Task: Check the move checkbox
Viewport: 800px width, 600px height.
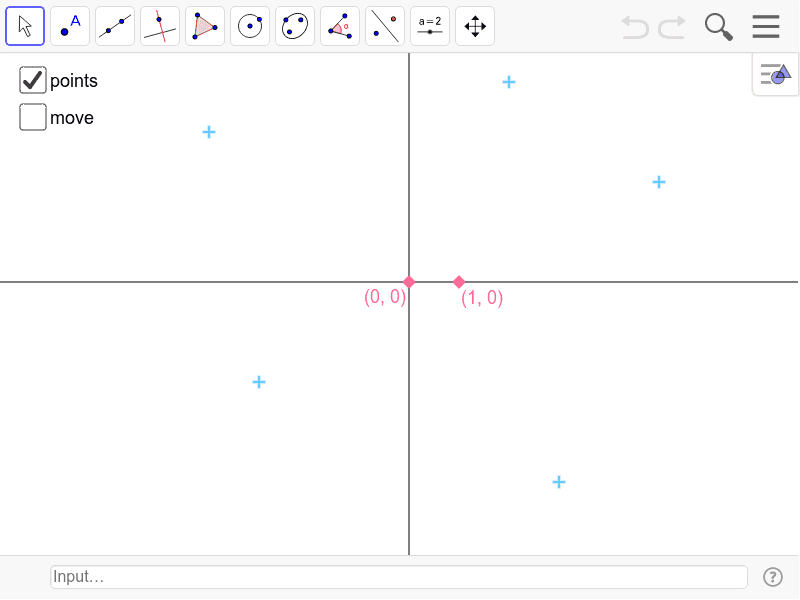Action: [x=33, y=117]
